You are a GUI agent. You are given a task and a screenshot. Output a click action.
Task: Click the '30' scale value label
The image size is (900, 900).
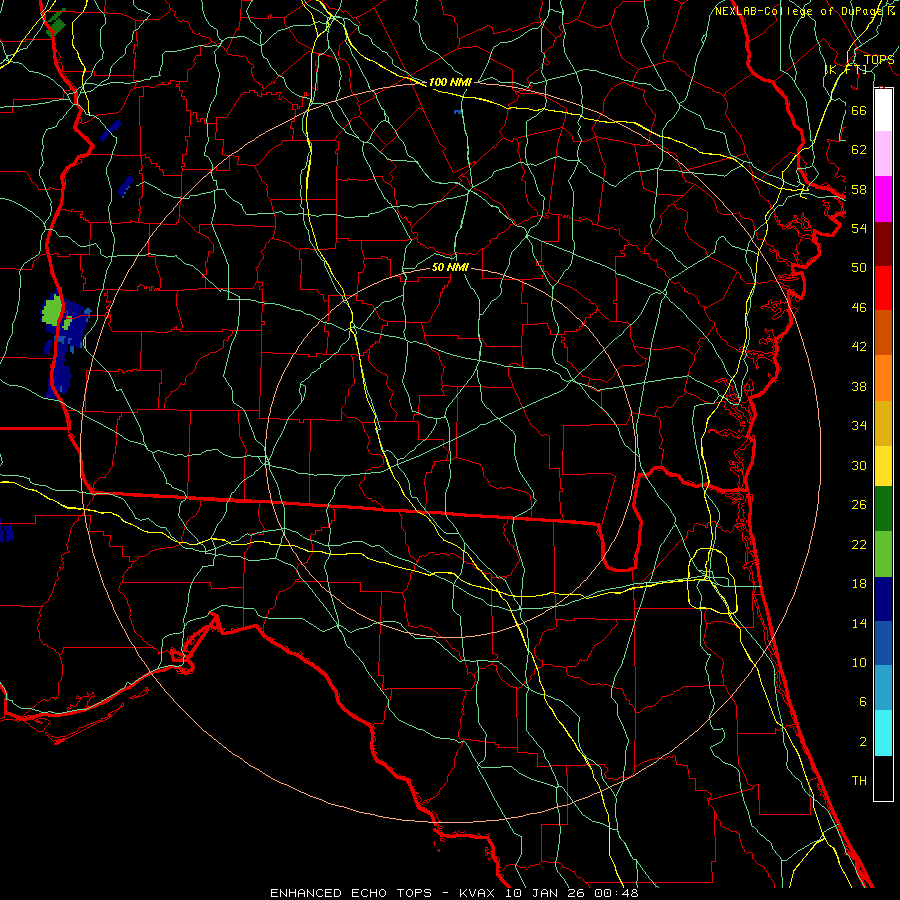point(859,465)
